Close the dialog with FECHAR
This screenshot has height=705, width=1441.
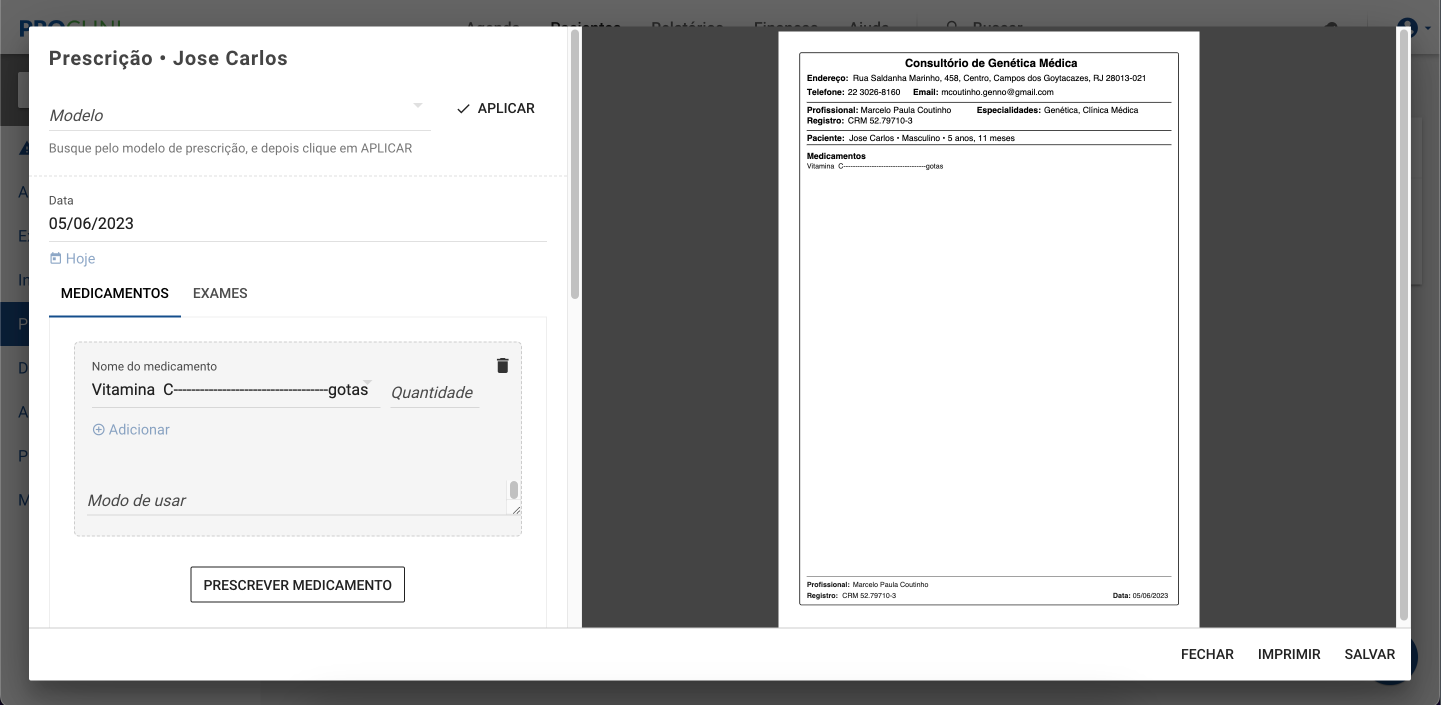tap(1207, 655)
